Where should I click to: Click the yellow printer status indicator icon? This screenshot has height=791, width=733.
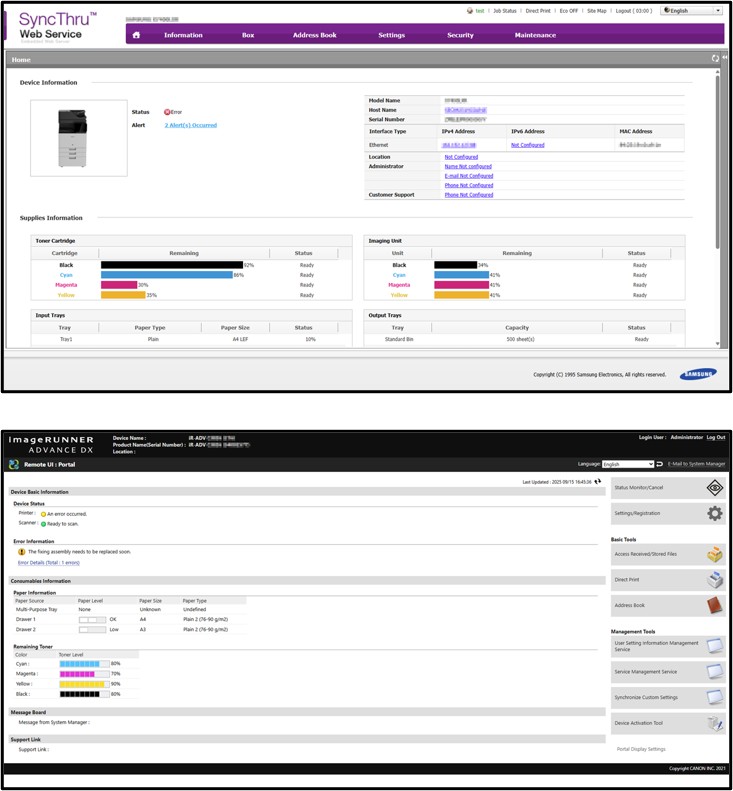coord(43,514)
